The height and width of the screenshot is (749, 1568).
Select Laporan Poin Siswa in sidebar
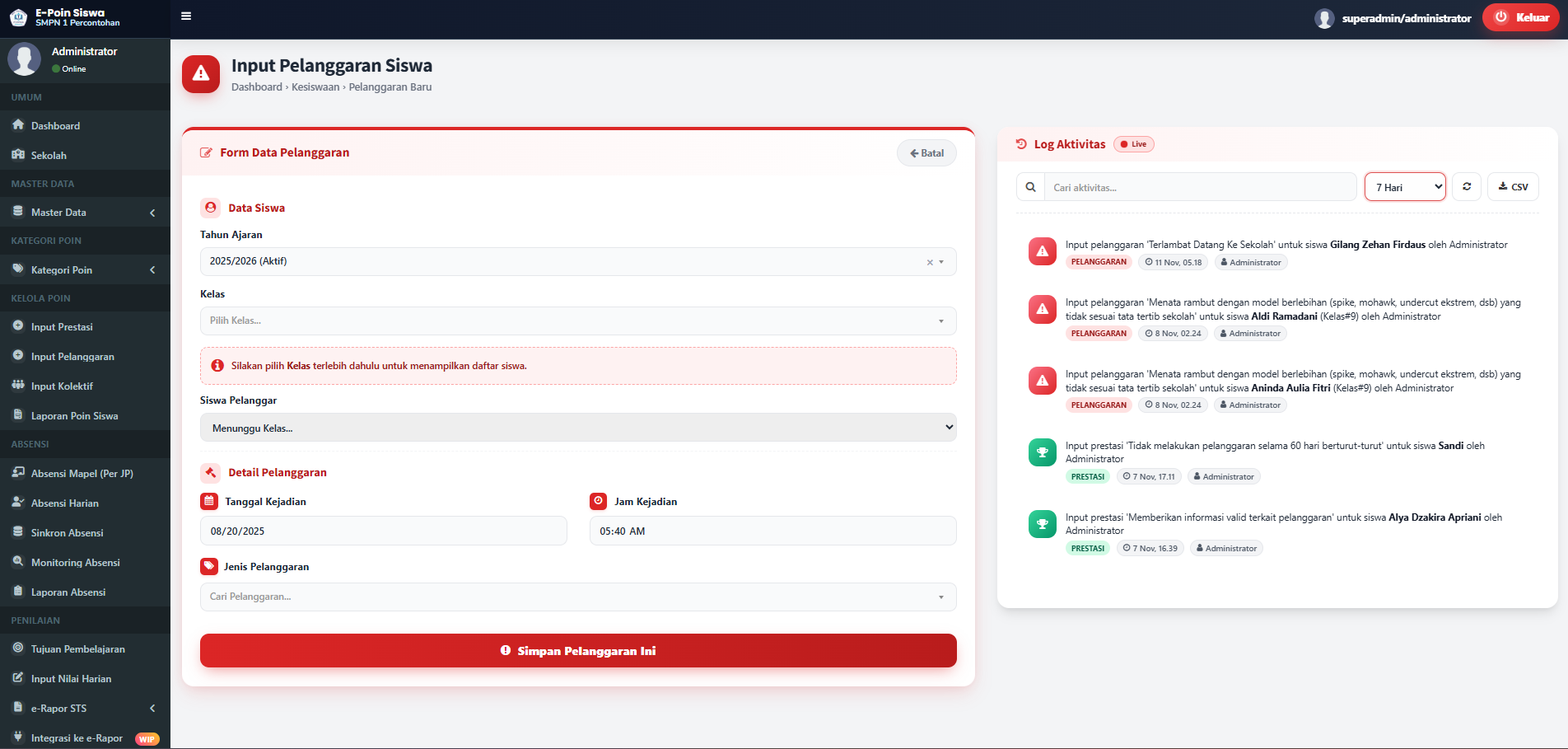(x=74, y=415)
